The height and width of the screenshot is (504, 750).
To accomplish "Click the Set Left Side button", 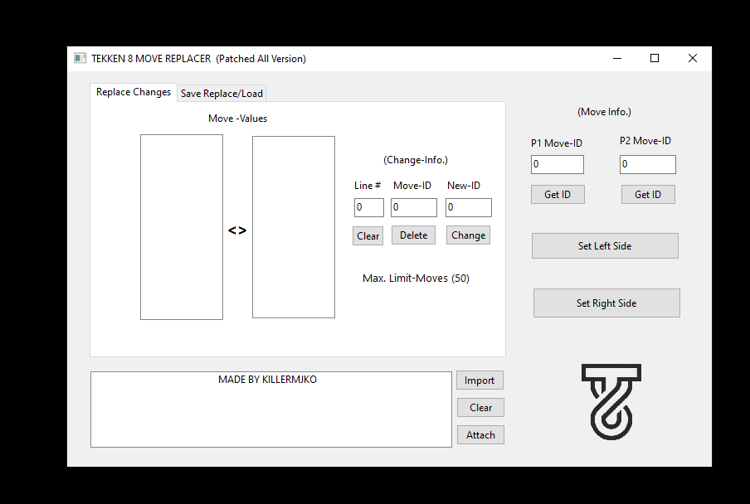I will point(605,246).
